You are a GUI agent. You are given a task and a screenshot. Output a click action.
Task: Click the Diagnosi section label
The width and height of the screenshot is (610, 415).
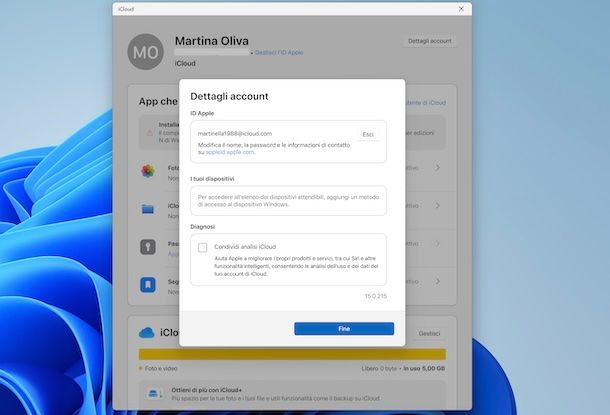click(203, 227)
